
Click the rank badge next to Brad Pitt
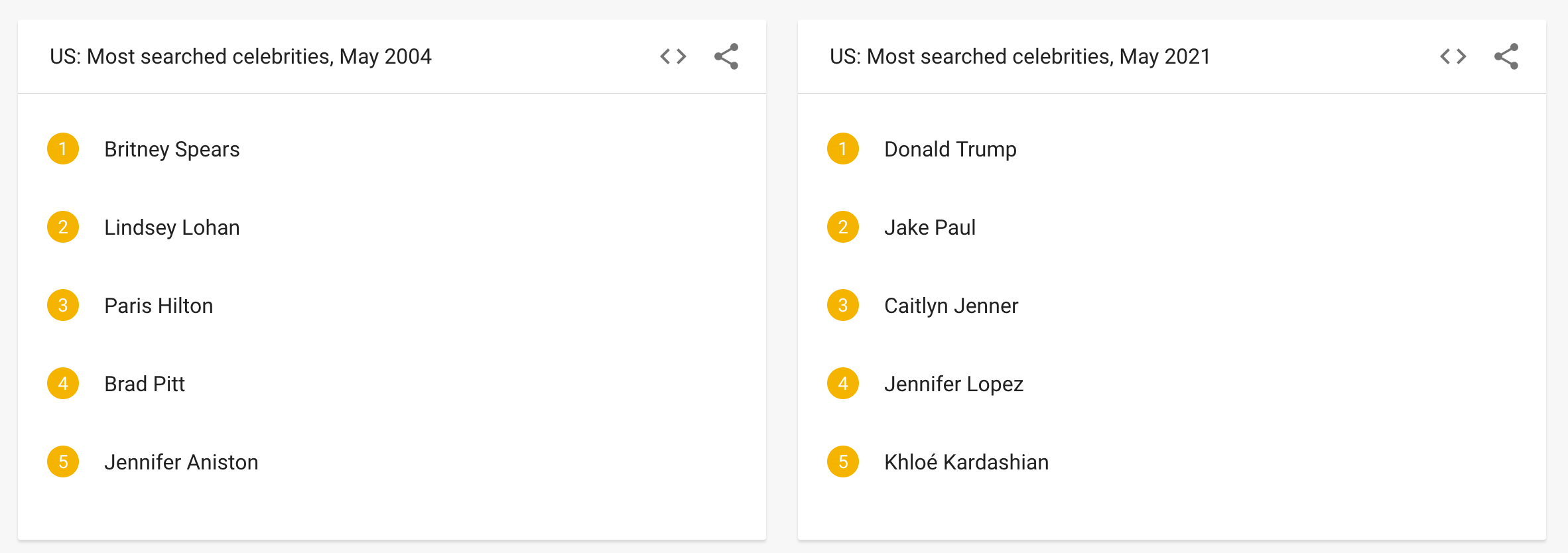coord(63,384)
